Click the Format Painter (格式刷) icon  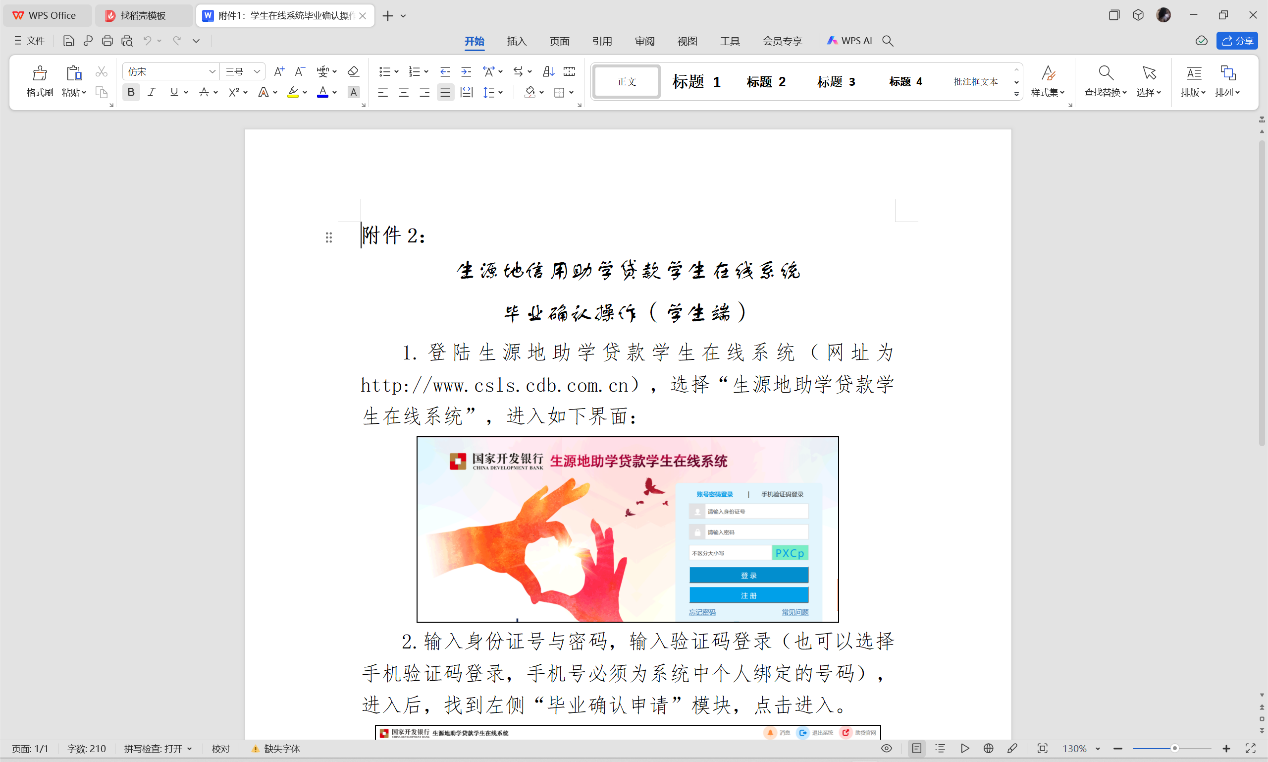[x=40, y=81]
